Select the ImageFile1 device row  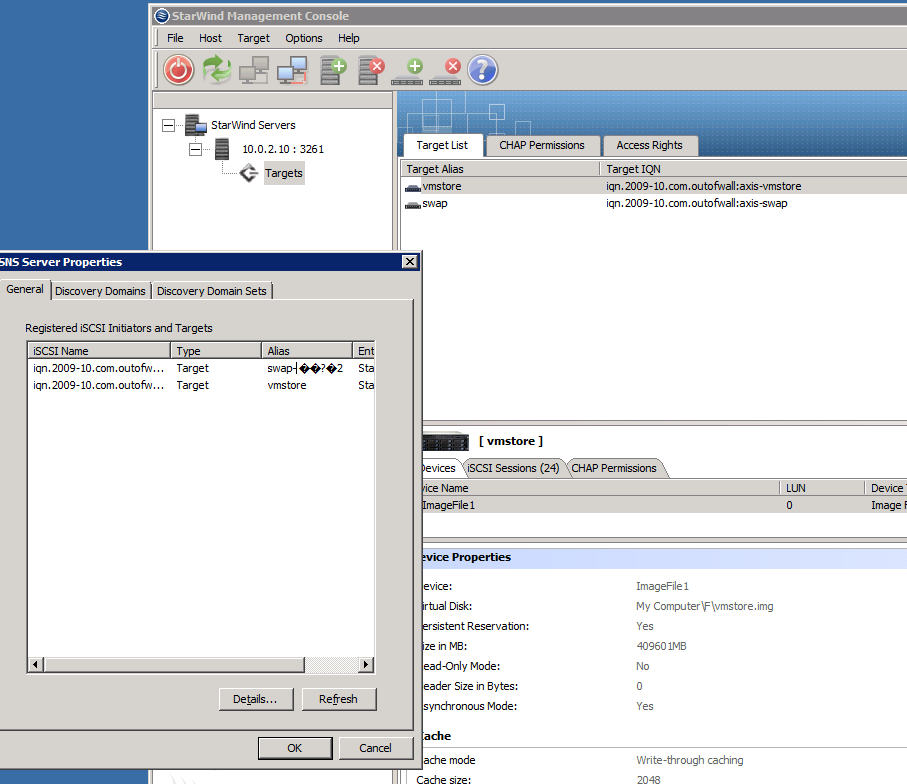[665, 505]
